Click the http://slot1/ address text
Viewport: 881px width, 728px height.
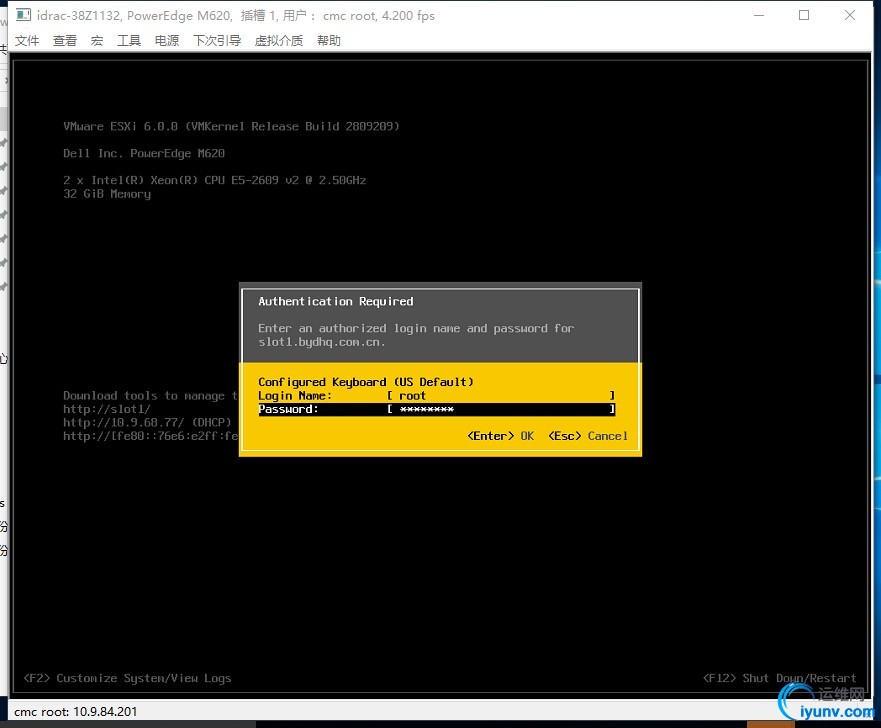pos(107,409)
